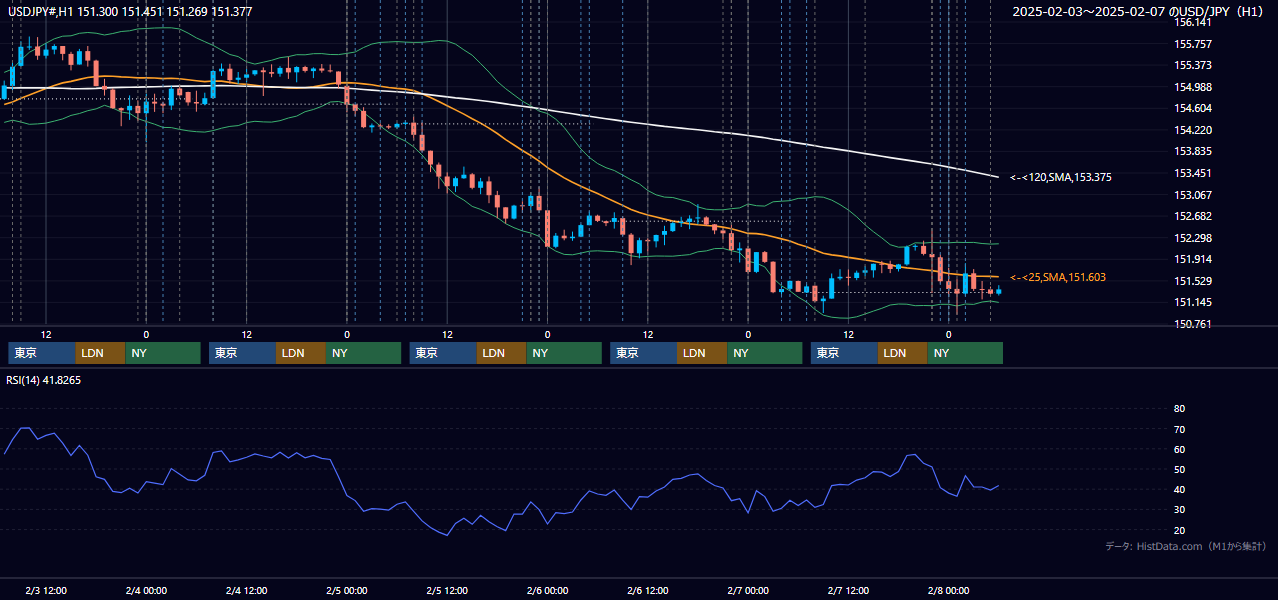Image resolution: width=1278 pixels, height=600 pixels.
Task: Click the 2/4 00:00 time axis label
Action: pyautogui.click(x=146, y=591)
